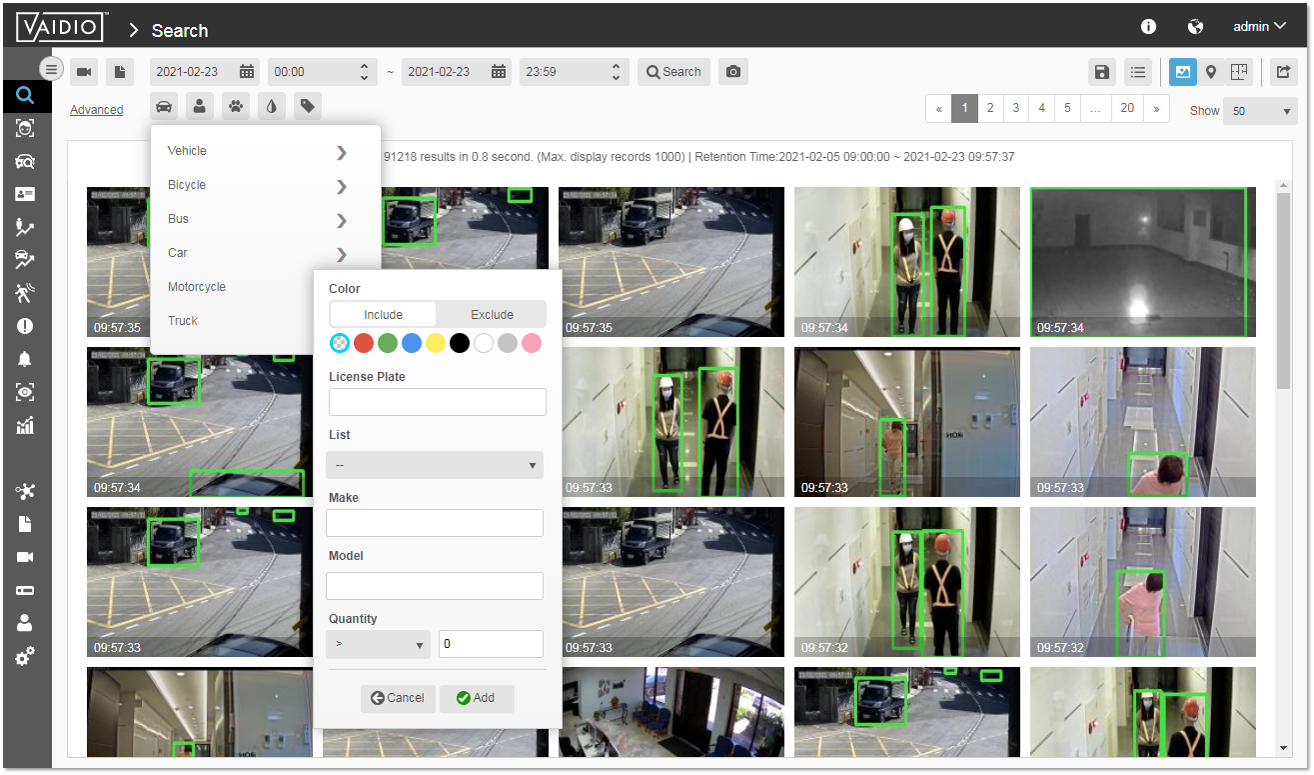Open the sidebar document file icon
This screenshot has height=775, width=1314.
25,524
